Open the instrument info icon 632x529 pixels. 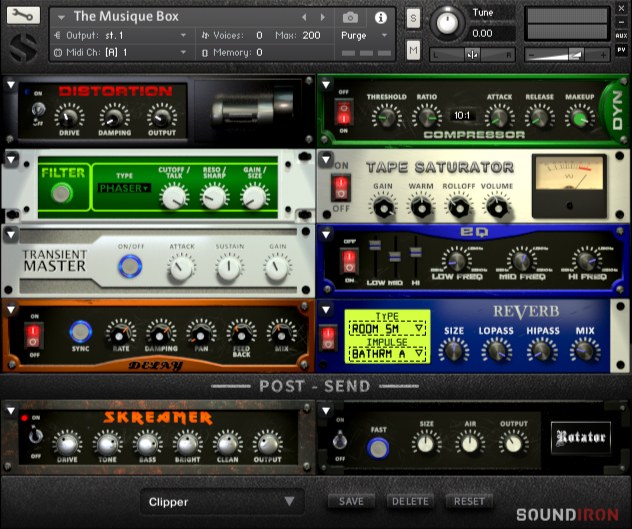click(380, 17)
